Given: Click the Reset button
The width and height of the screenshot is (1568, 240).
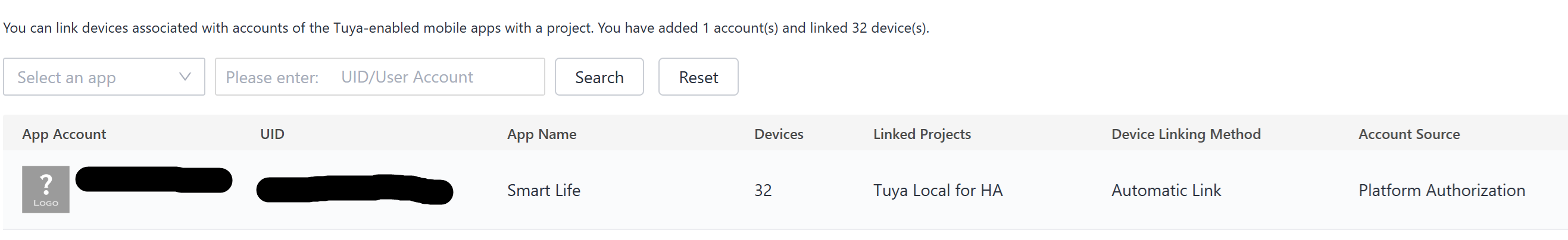Looking at the screenshot, I should coord(698,77).
